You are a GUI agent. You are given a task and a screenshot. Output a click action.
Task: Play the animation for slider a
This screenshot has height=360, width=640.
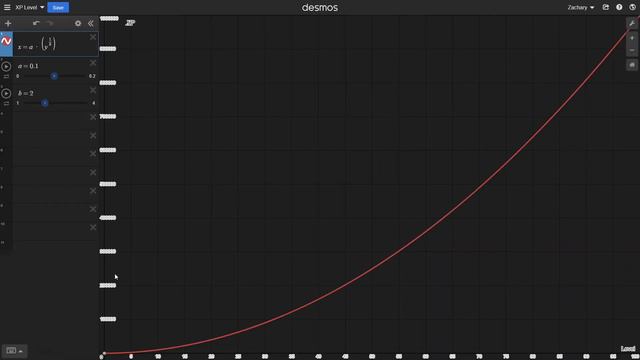coord(6,66)
